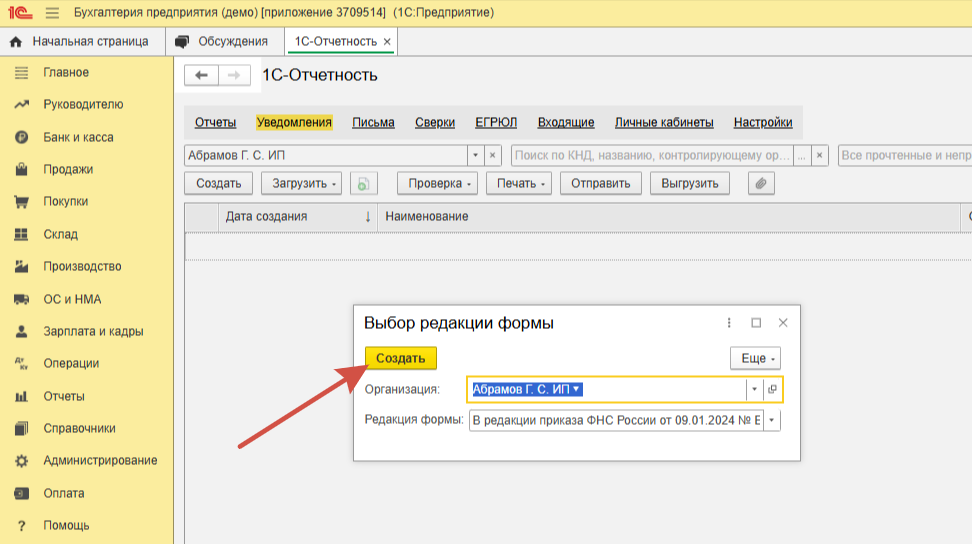Sort by Дата создания column header
972x544 pixels.
tap(298, 217)
